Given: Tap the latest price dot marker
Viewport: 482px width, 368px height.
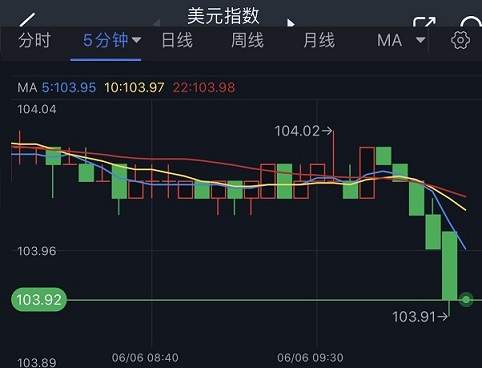Looking at the screenshot, I should click(x=466, y=299).
